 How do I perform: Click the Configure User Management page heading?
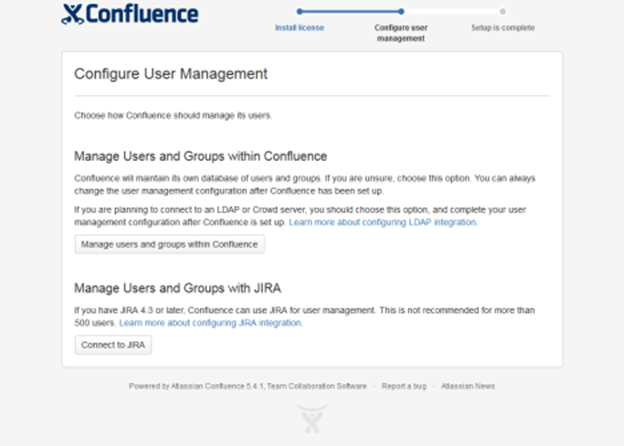click(171, 74)
